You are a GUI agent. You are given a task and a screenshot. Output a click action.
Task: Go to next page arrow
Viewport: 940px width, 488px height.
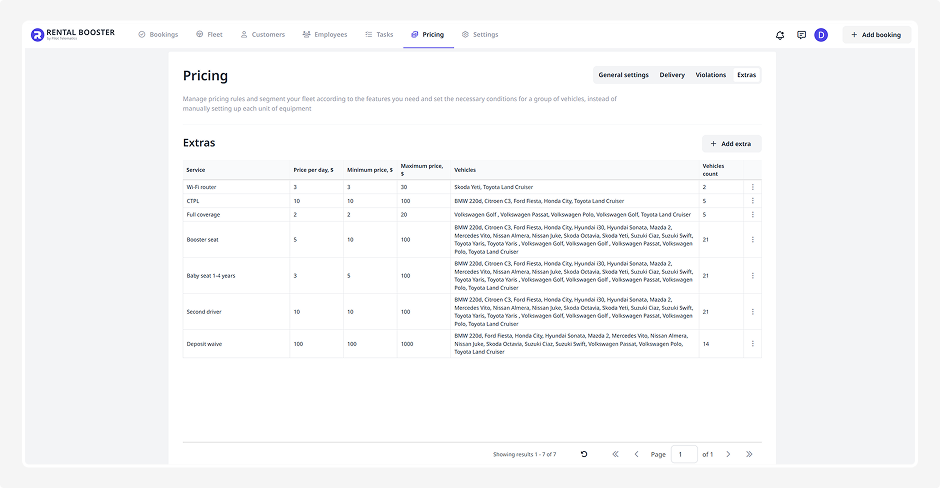pyautogui.click(x=728, y=454)
